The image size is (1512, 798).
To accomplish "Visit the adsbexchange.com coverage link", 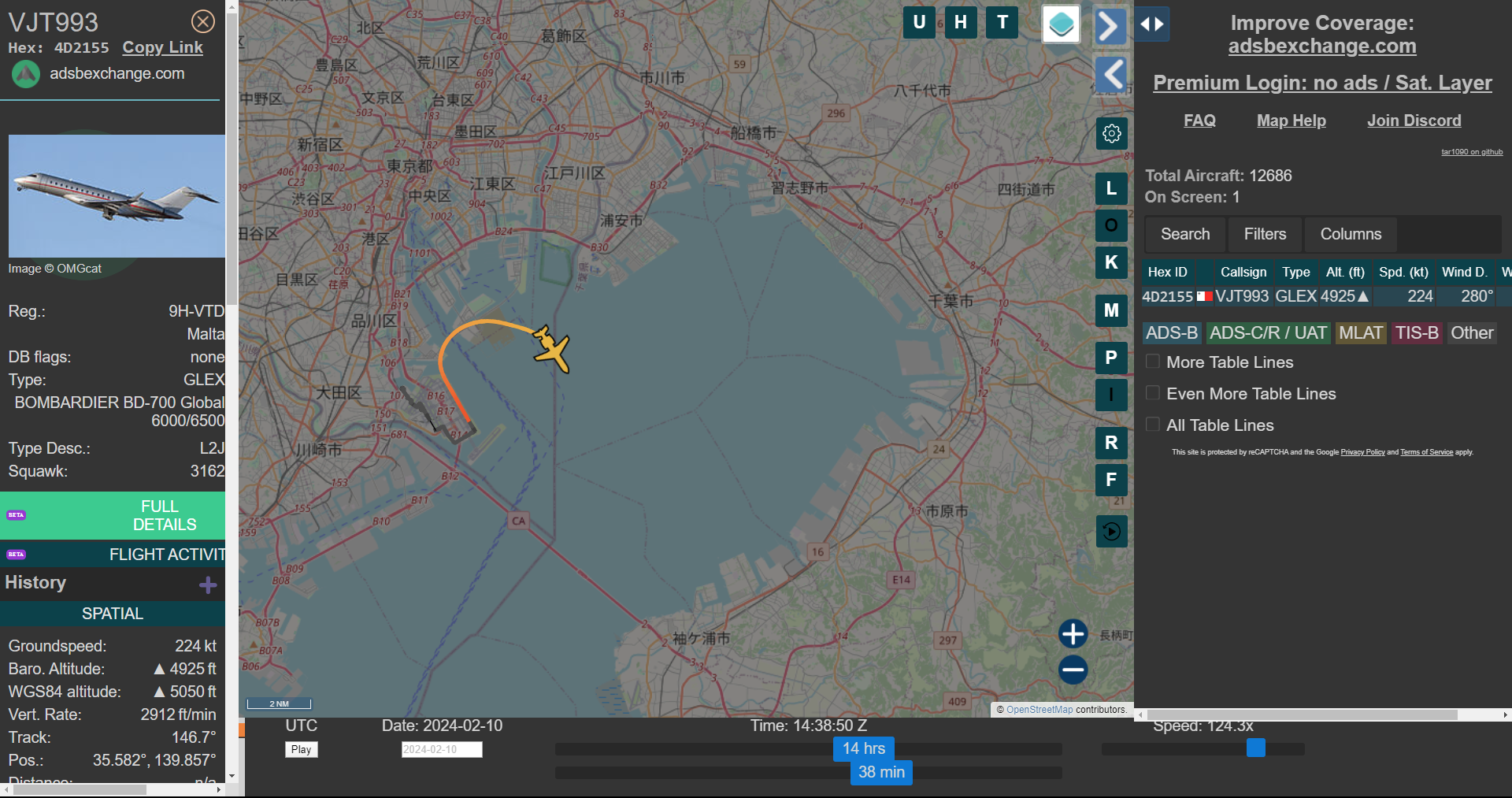I will coord(1322,46).
